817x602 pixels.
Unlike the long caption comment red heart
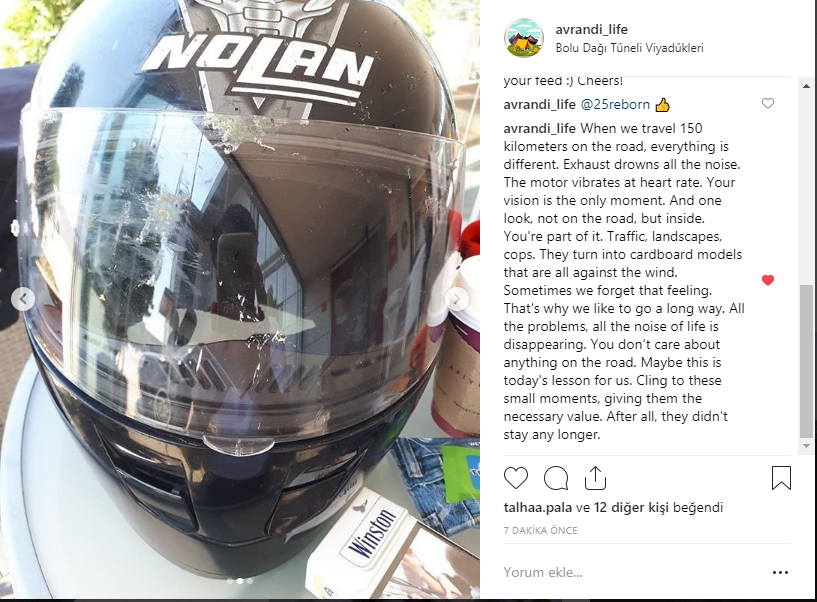[x=768, y=280]
